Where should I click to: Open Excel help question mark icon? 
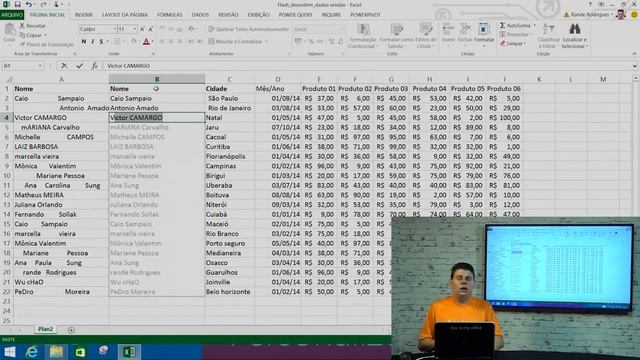(x=590, y=4)
